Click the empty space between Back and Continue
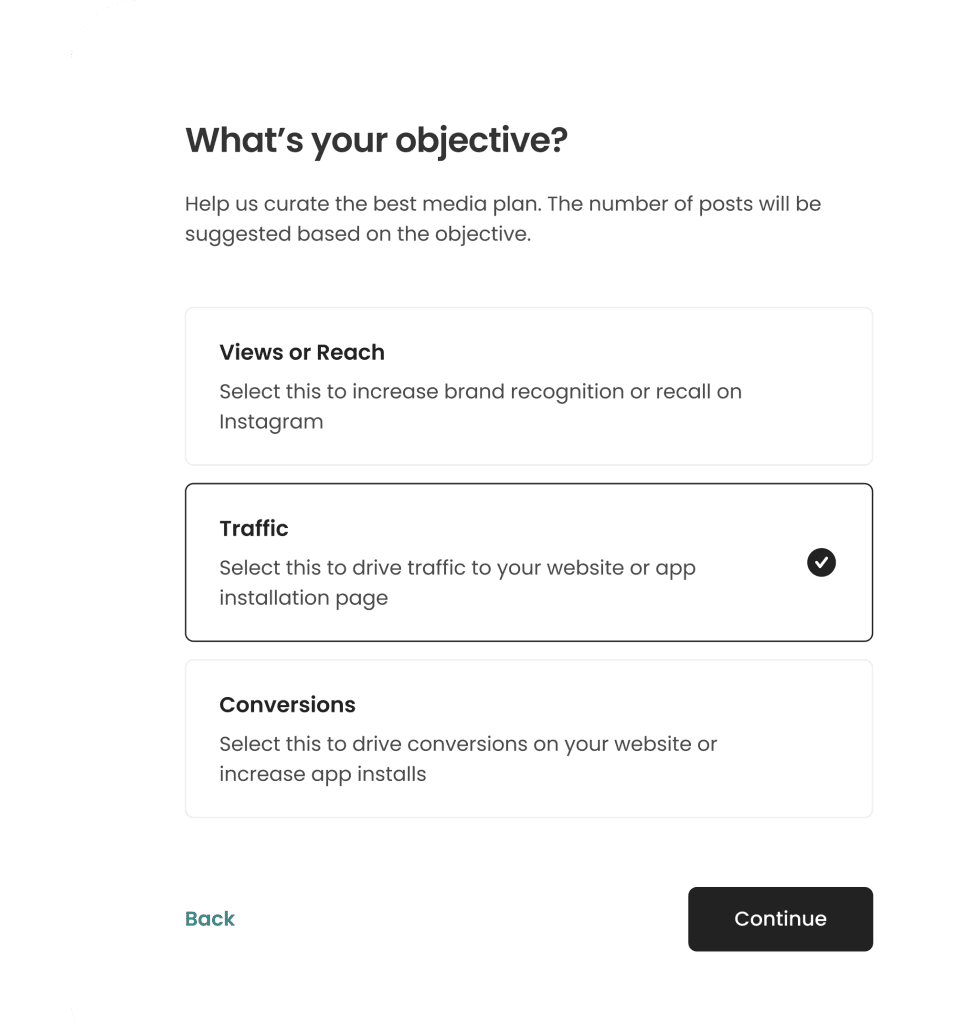 pyautogui.click(x=460, y=919)
